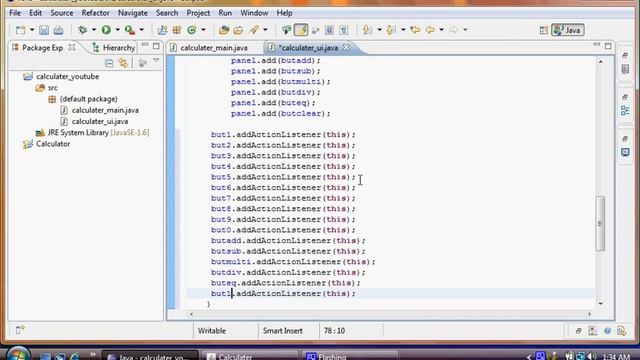Switch to calculater_main.java editor tab
The width and height of the screenshot is (640, 360).
tap(214, 48)
